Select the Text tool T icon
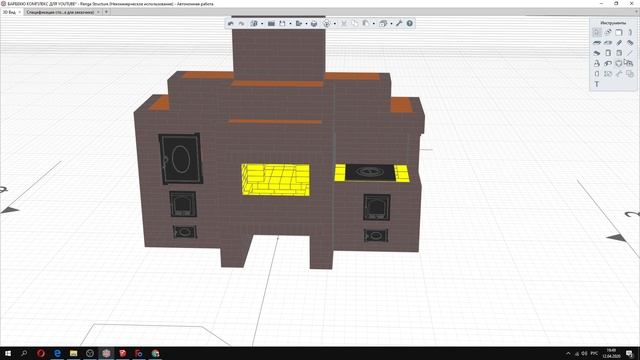This screenshot has width=640, height=360. tap(597, 84)
